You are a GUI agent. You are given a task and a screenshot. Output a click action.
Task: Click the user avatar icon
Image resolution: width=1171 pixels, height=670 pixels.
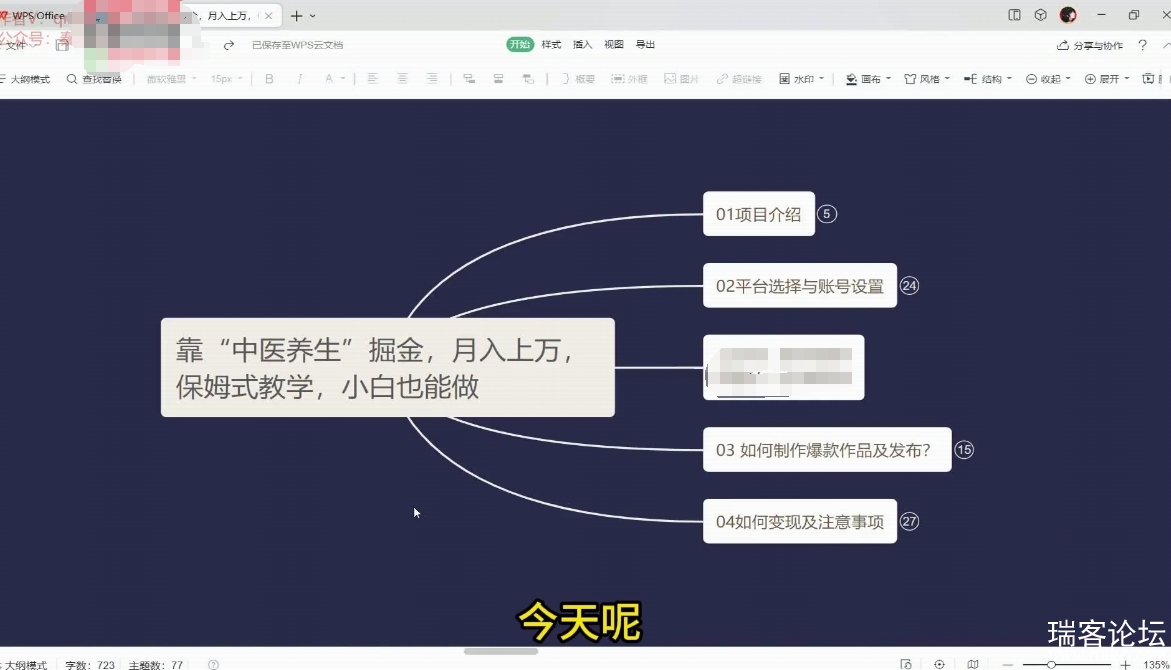(1068, 15)
